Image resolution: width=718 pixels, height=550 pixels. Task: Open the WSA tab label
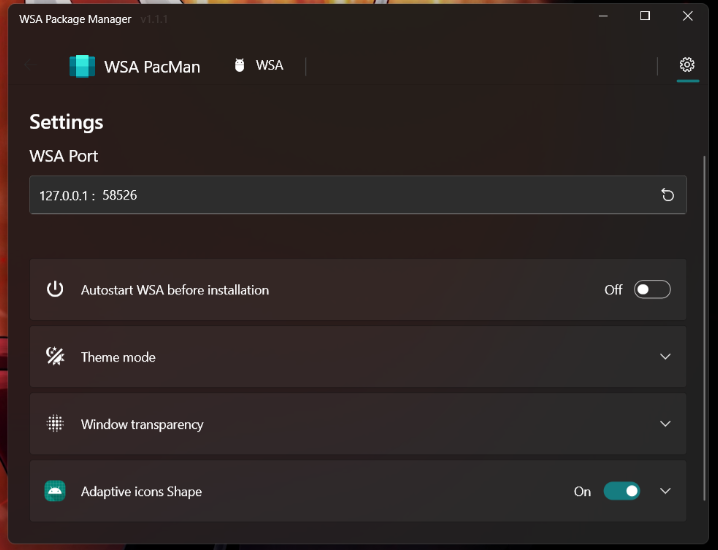point(269,66)
